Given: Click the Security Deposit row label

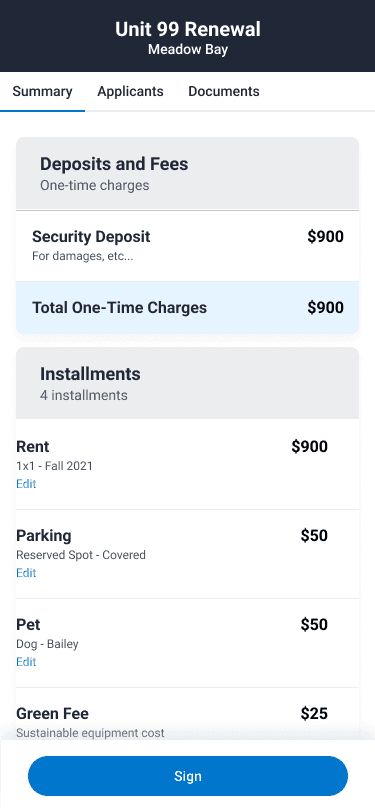Looking at the screenshot, I should [x=91, y=237].
